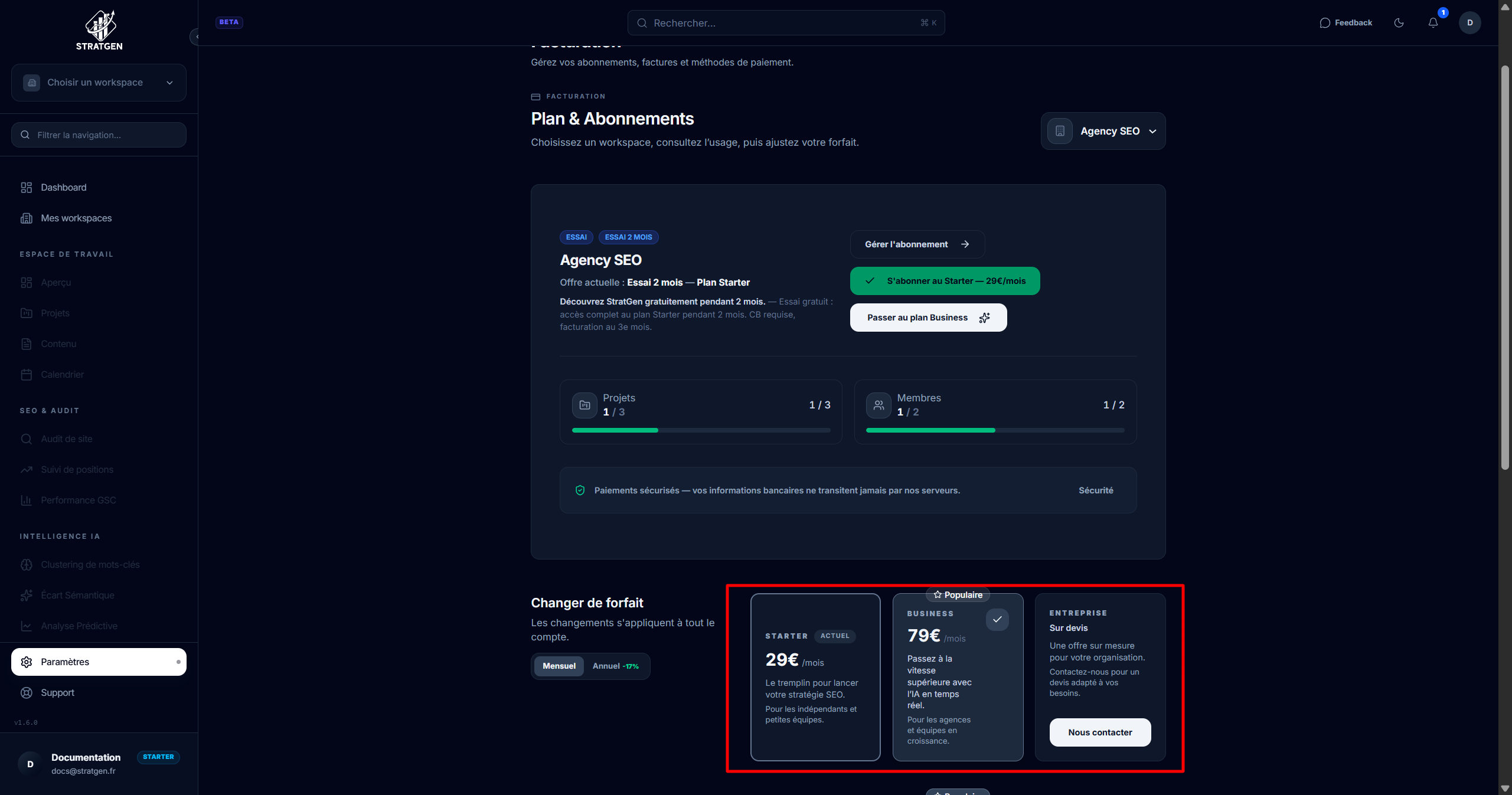Subscribe via S'abonner au Starter button
Viewport: 1512px width, 795px height.
tap(944, 281)
